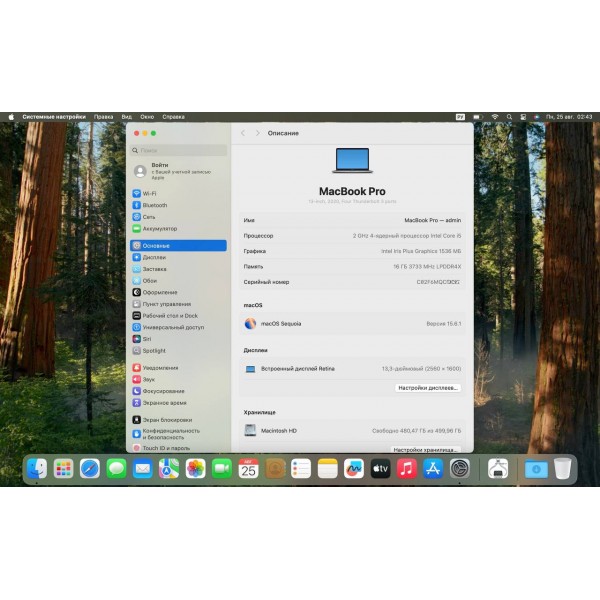Click the Настройки дисплеев… button
This screenshot has width=600, height=600.
click(x=428, y=388)
